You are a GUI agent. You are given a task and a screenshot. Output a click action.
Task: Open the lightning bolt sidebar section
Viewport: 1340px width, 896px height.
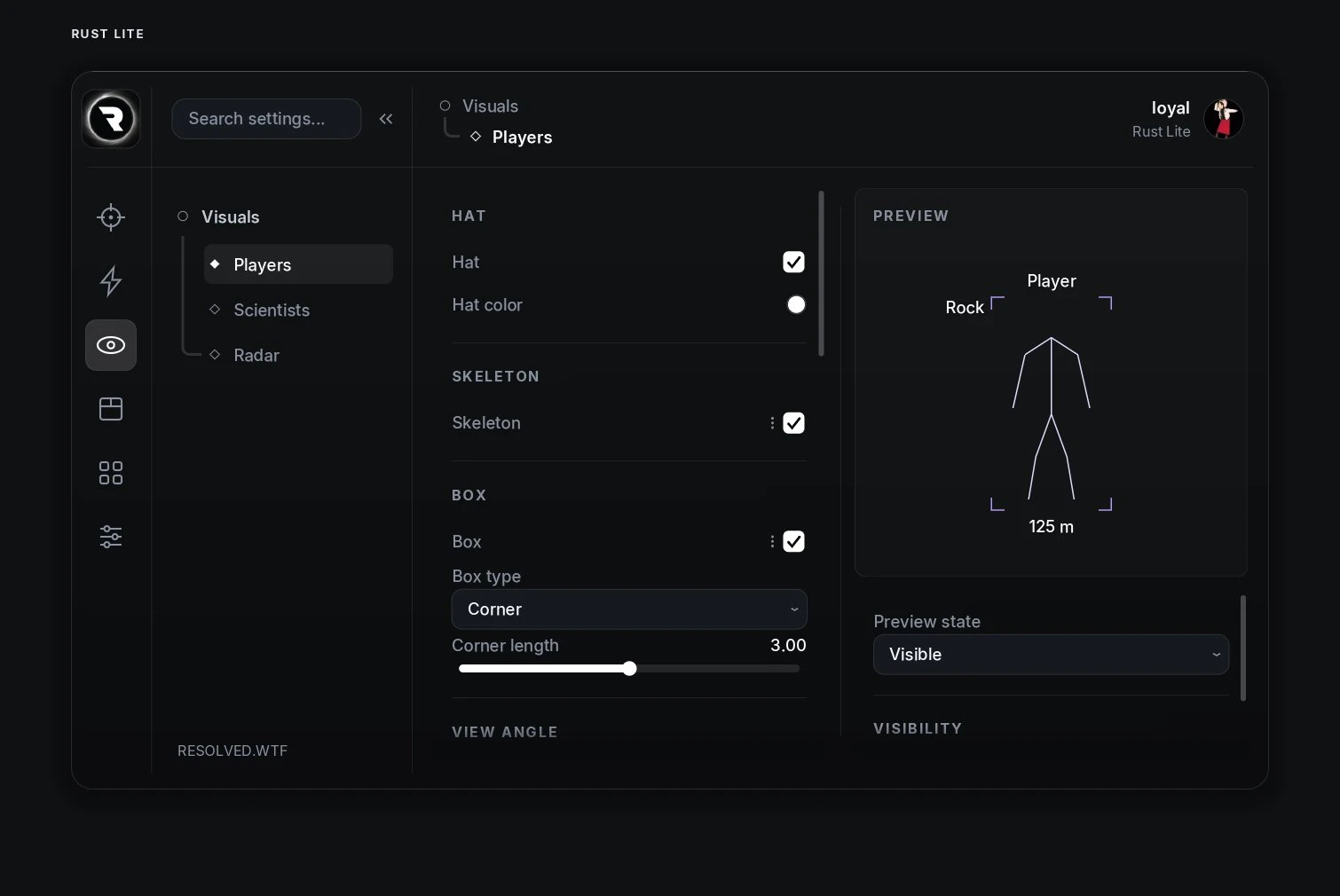tap(111, 281)
